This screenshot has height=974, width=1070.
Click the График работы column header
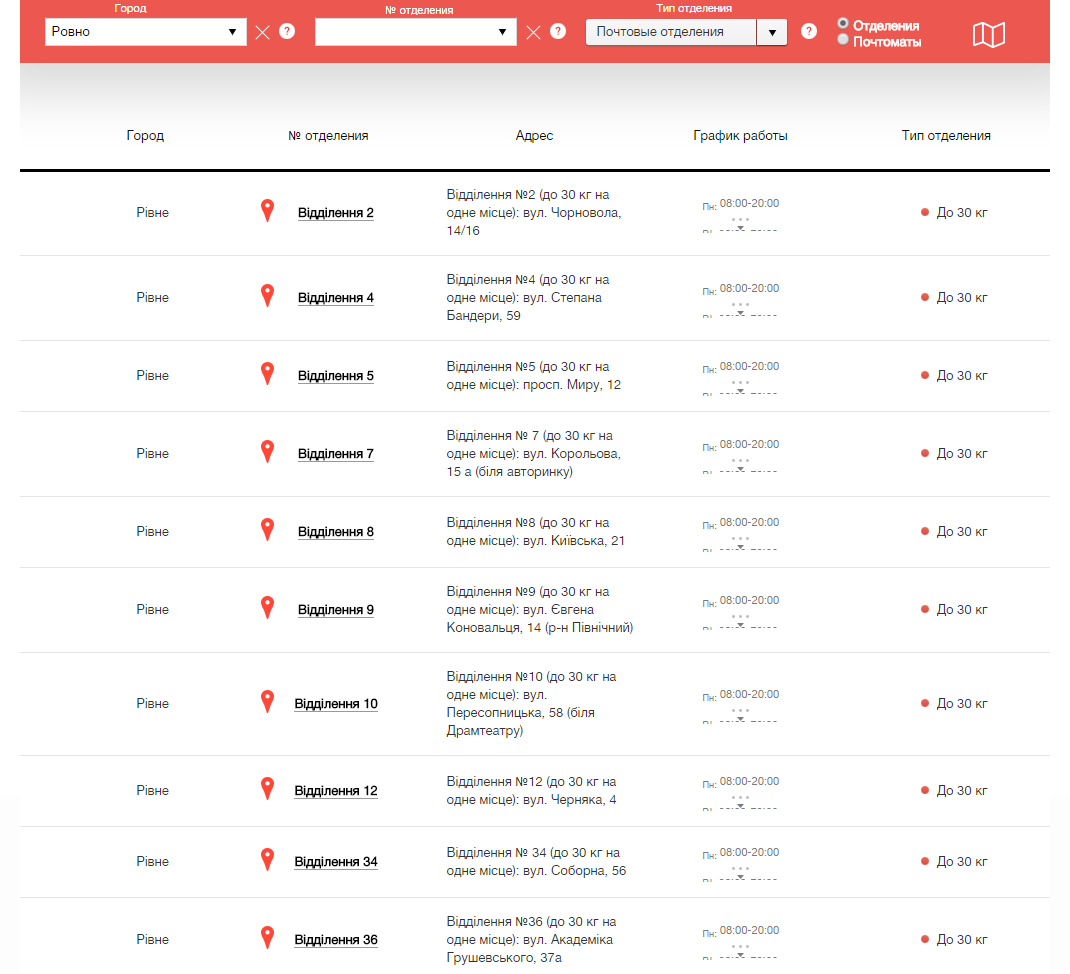(x=740, y=136)
